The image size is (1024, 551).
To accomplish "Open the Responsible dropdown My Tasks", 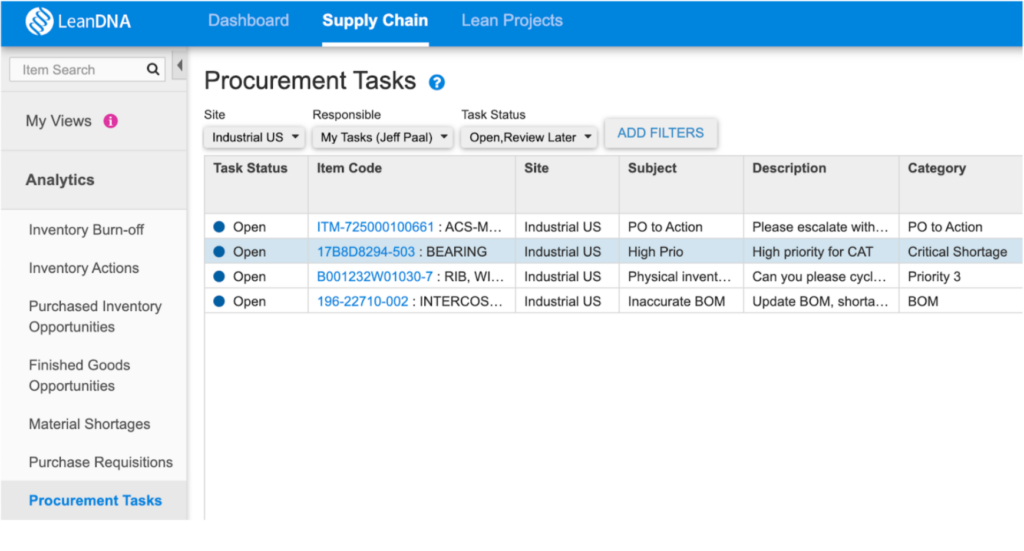I will tap(382, 137).
